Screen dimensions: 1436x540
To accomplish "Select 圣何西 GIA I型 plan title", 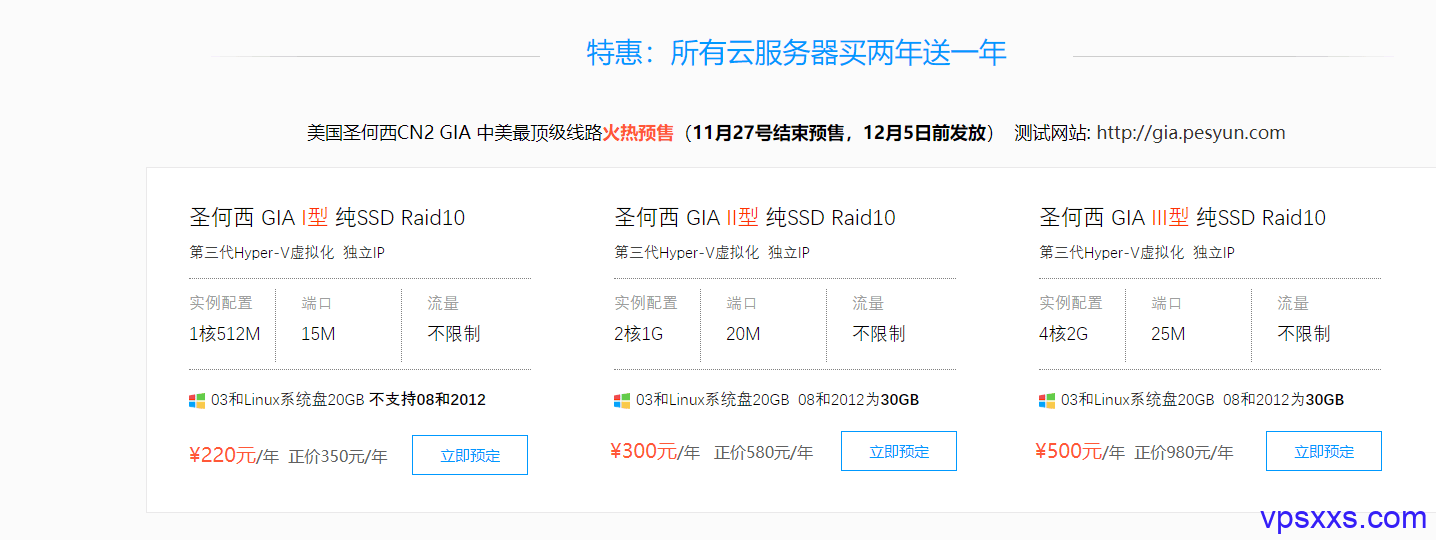I will (x=327, y=217).
